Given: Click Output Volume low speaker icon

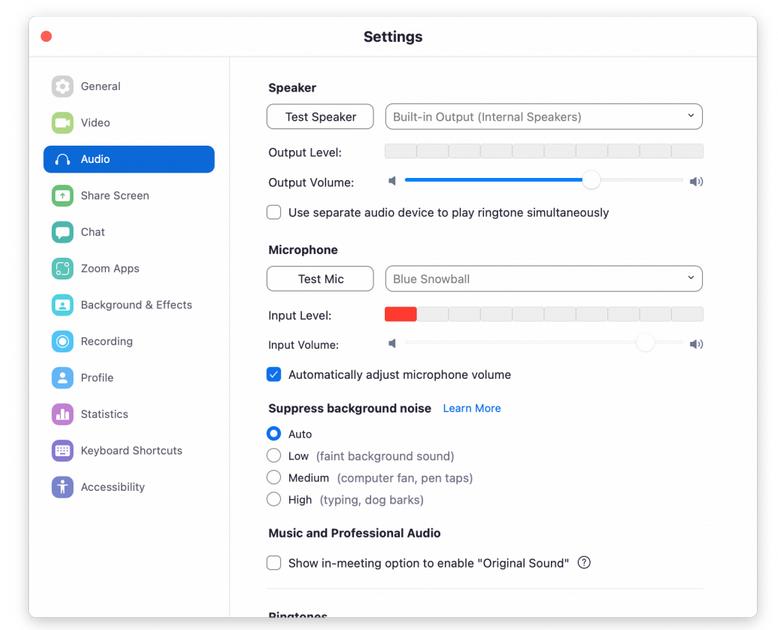Looking at the screenshot, I should pyautogui.click(x=392, y=181).
